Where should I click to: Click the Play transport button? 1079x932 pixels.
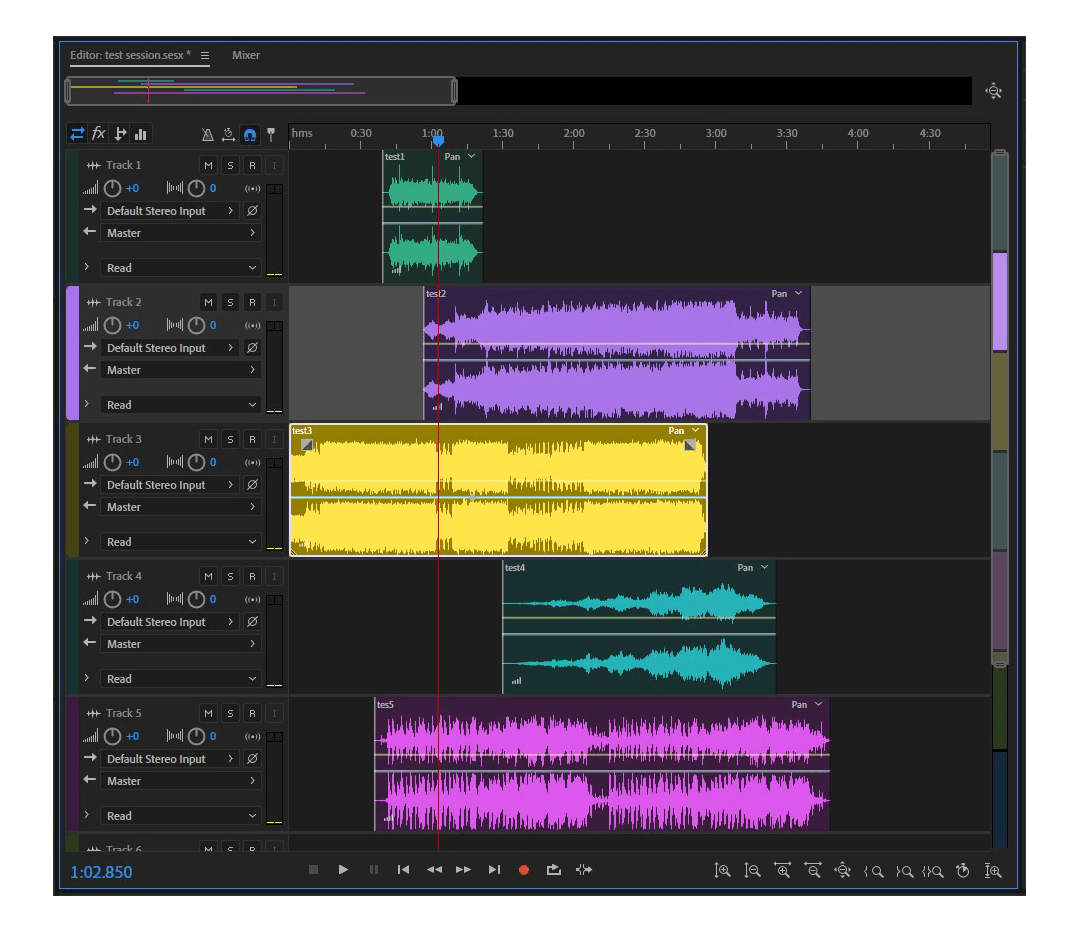point(343,869)
